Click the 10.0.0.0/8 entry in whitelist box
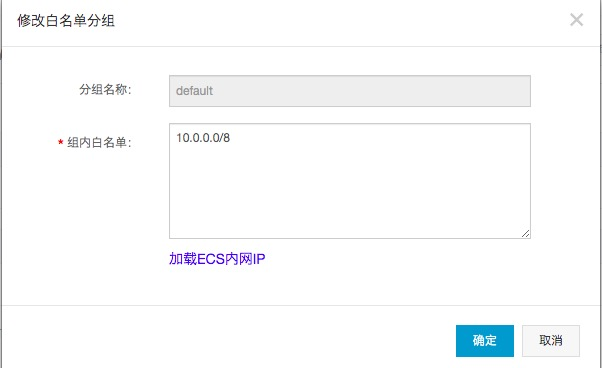 click(x=203, y=138)
